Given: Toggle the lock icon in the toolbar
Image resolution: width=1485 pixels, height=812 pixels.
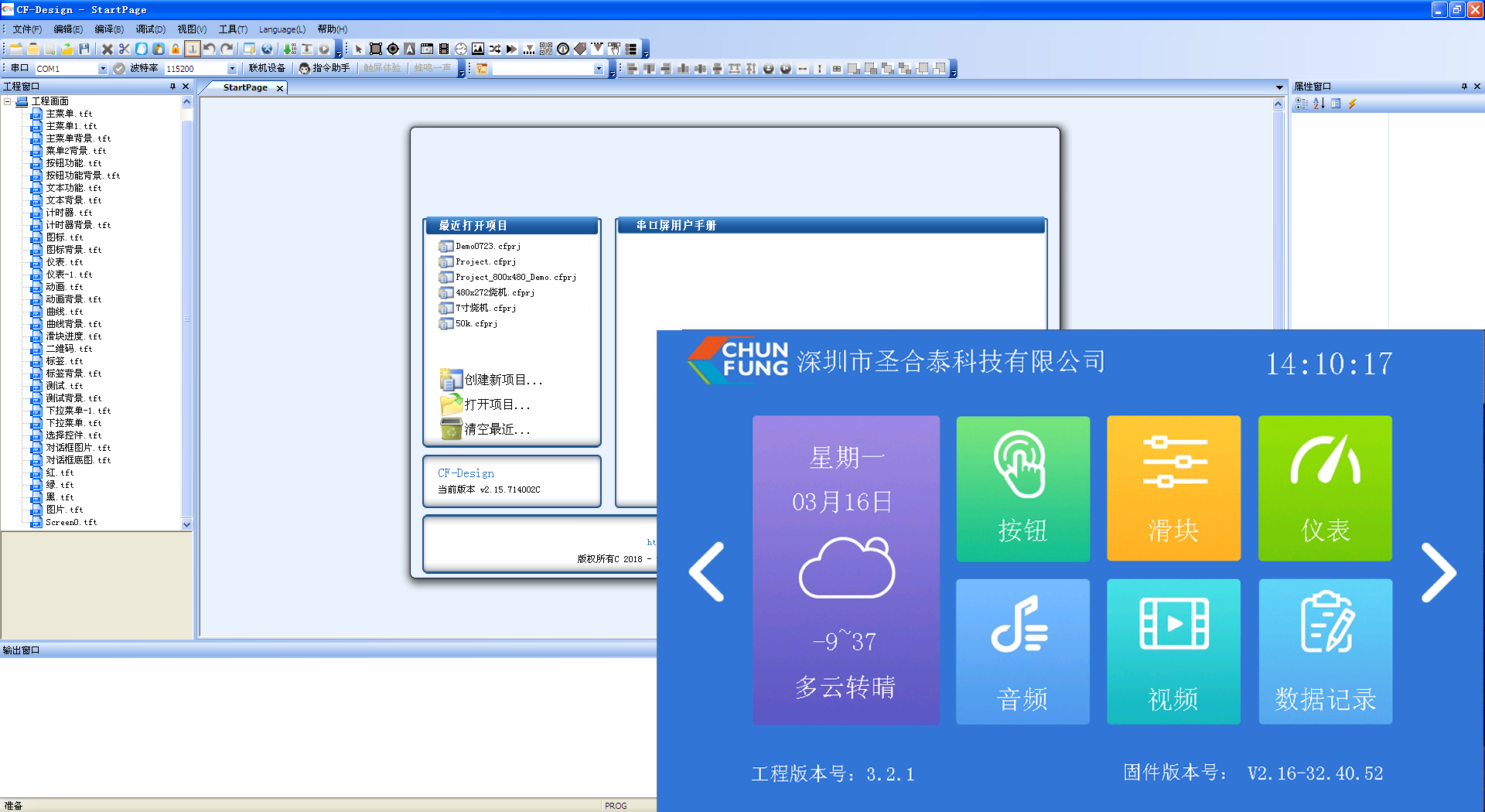Looking at the screenshot, I should click(176, 49).
